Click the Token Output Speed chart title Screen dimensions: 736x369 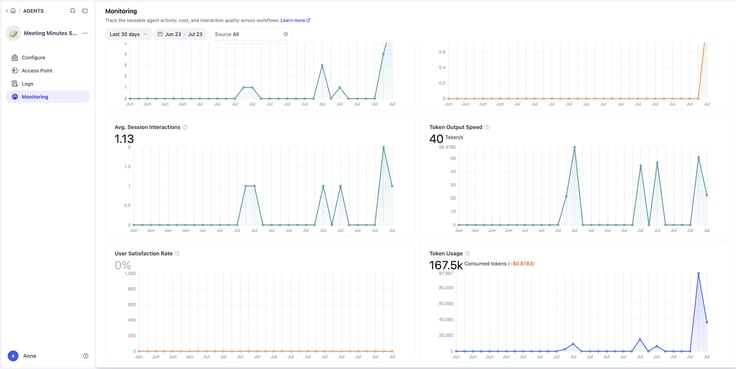coord(456,127)
